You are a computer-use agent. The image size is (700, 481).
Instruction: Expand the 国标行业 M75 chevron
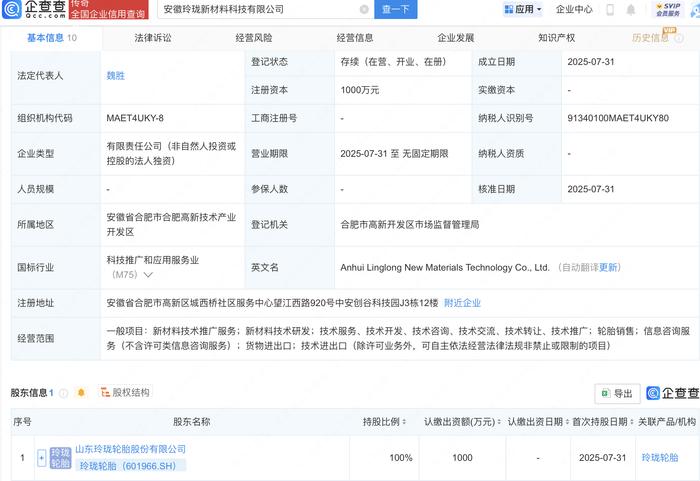tap(148, 275)
